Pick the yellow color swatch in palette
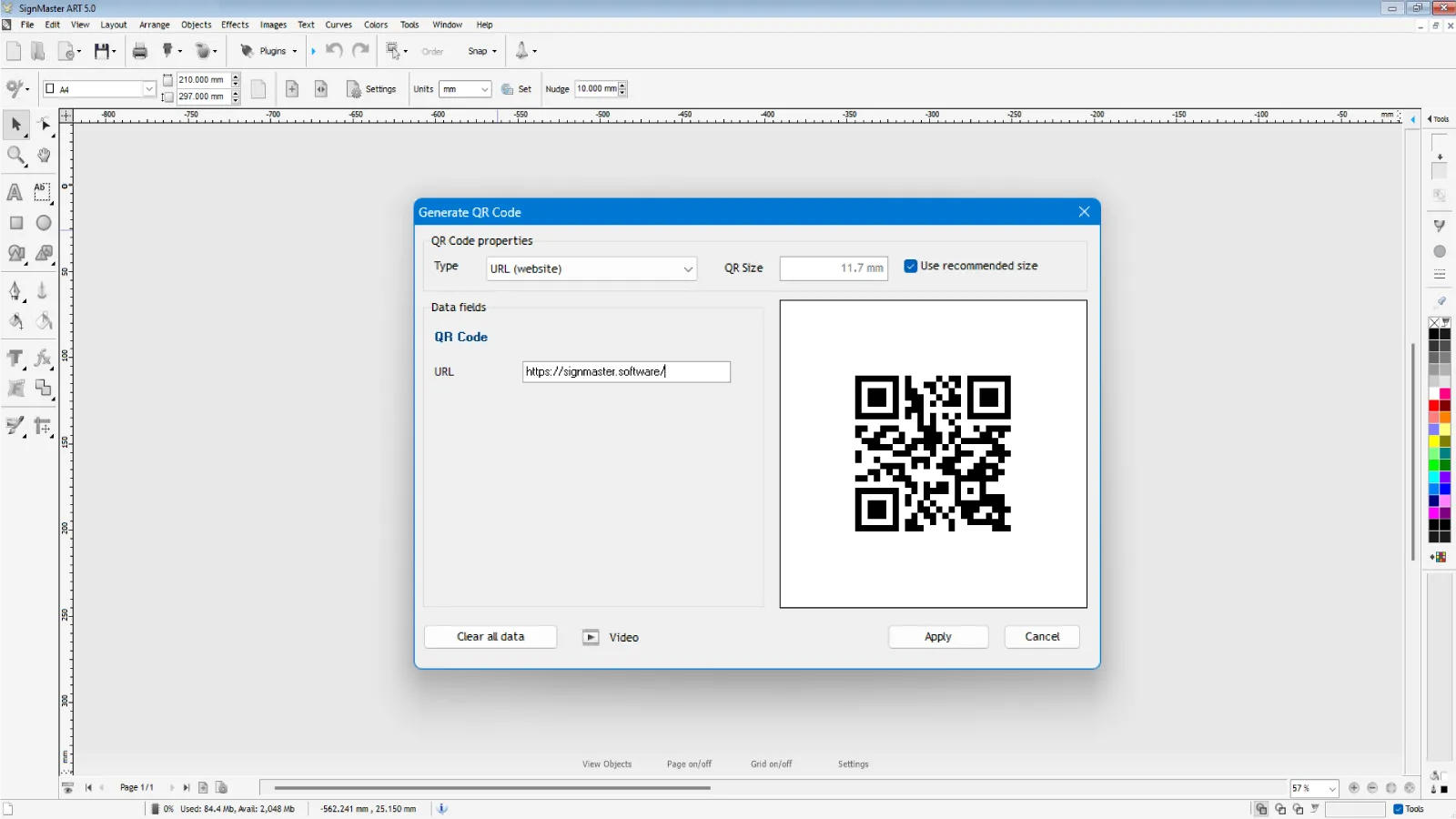The width and height of the screenshot is (1456, 819). 1433,441
